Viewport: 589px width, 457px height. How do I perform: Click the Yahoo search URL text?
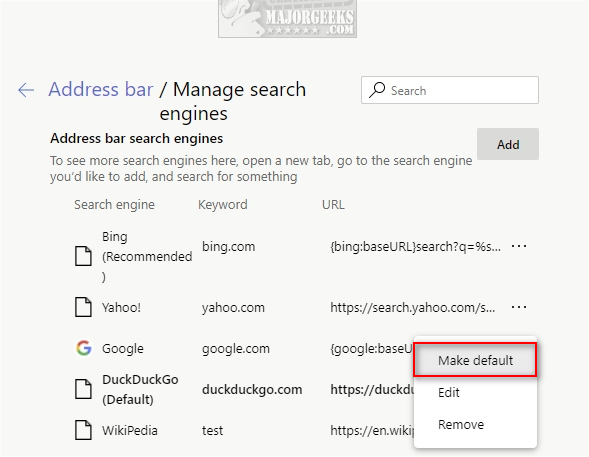coord(412,308)
